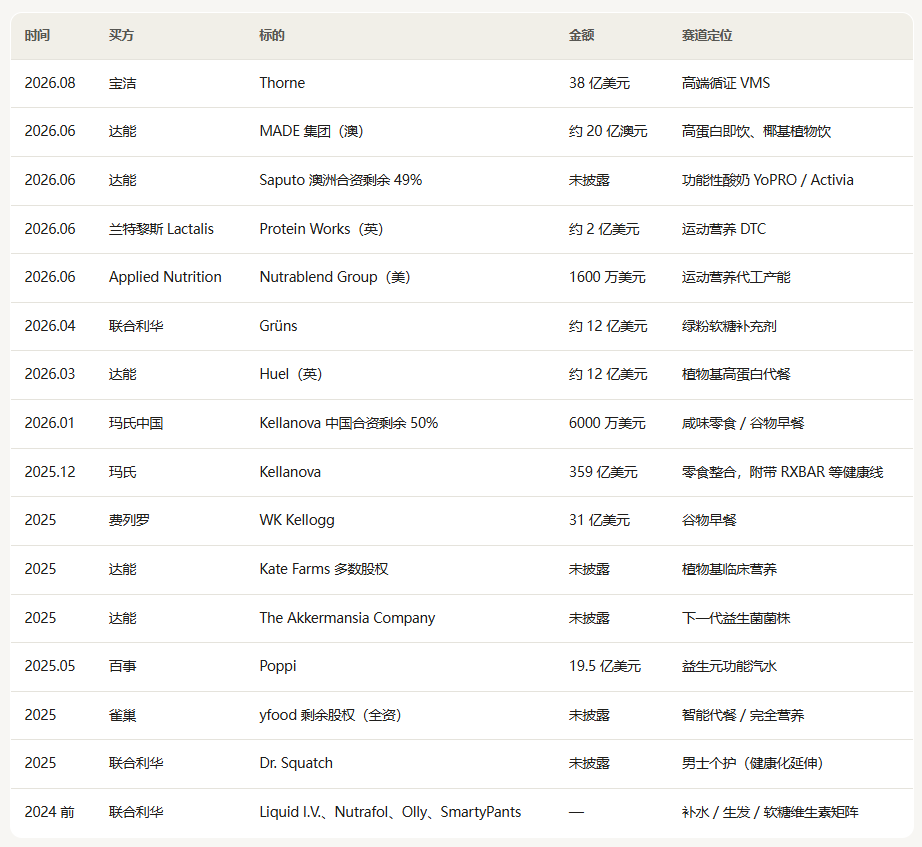The image size is (922, 847).
Task: Click the 运动营养代工产能 cell
Action: click(736, 277)
